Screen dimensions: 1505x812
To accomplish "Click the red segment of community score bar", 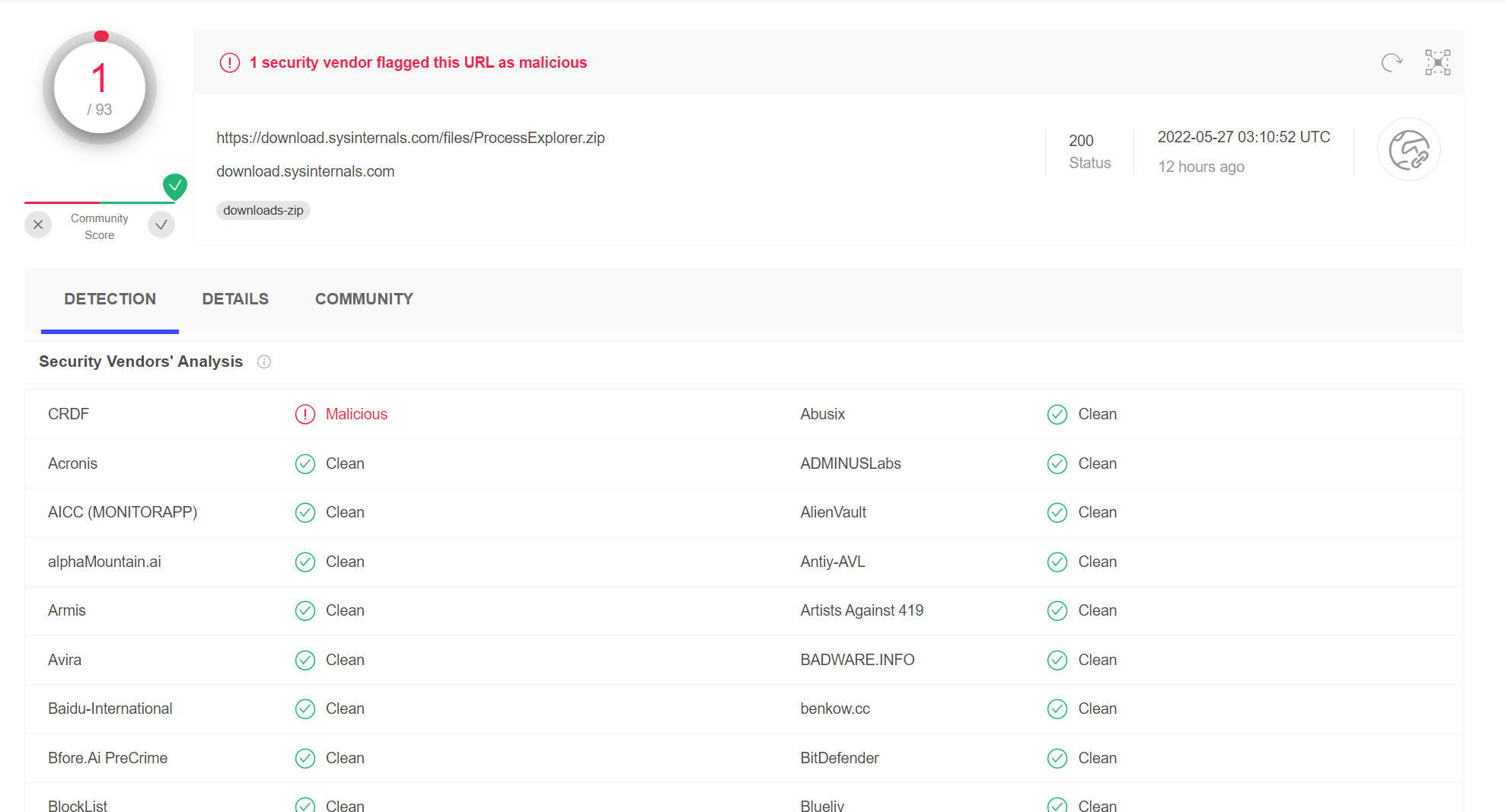I will (x=62, y=202).
